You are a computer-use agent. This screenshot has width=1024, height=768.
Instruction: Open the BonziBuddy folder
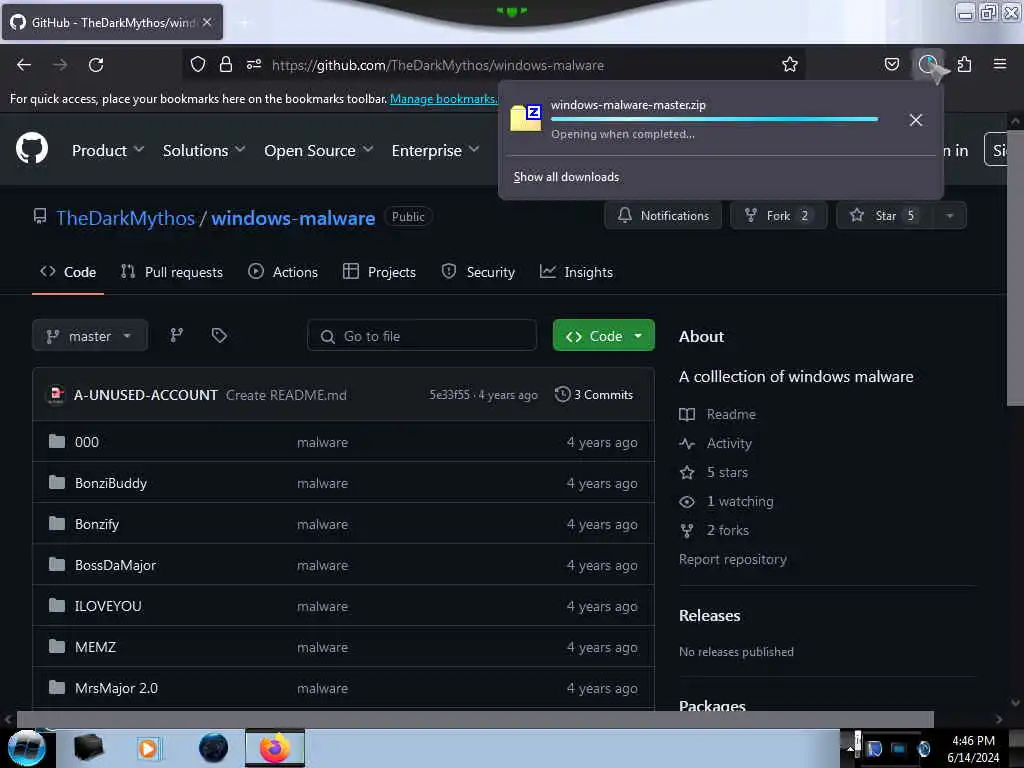[x=111, y=483]
